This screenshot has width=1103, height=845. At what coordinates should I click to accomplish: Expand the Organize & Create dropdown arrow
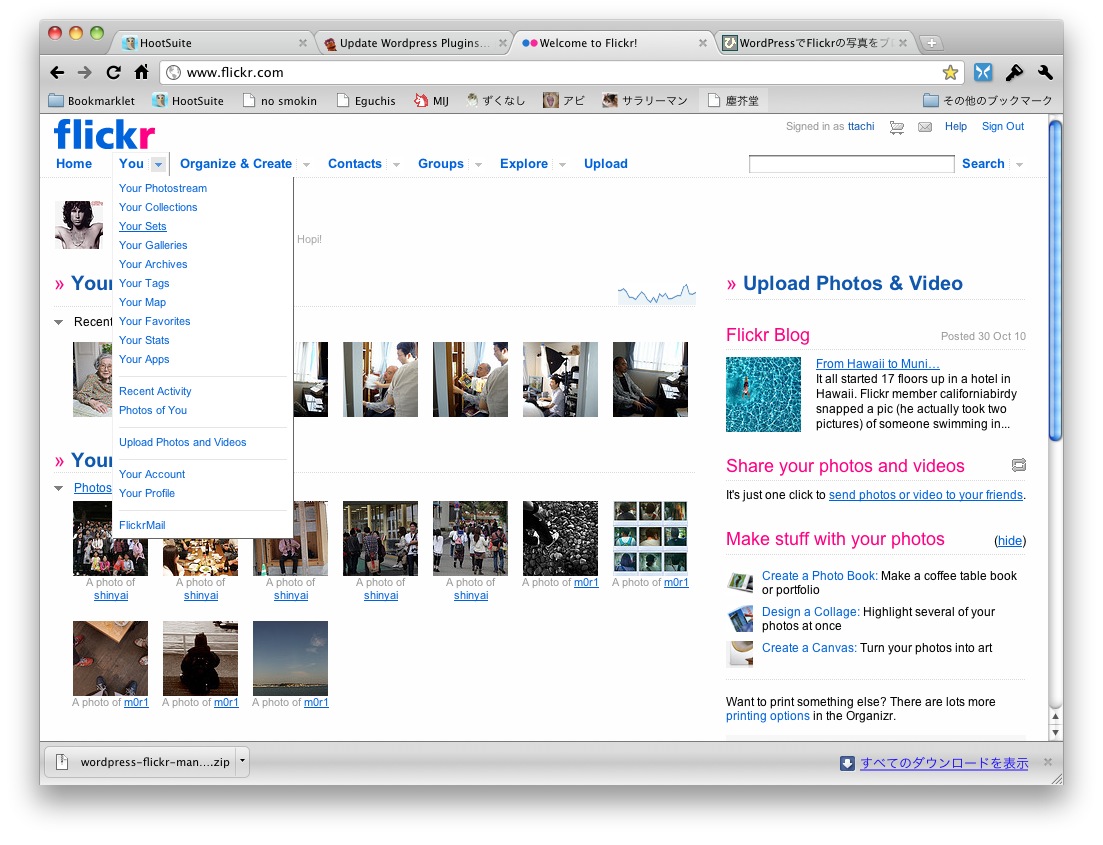pyautogui.click(x=306, y=165)
